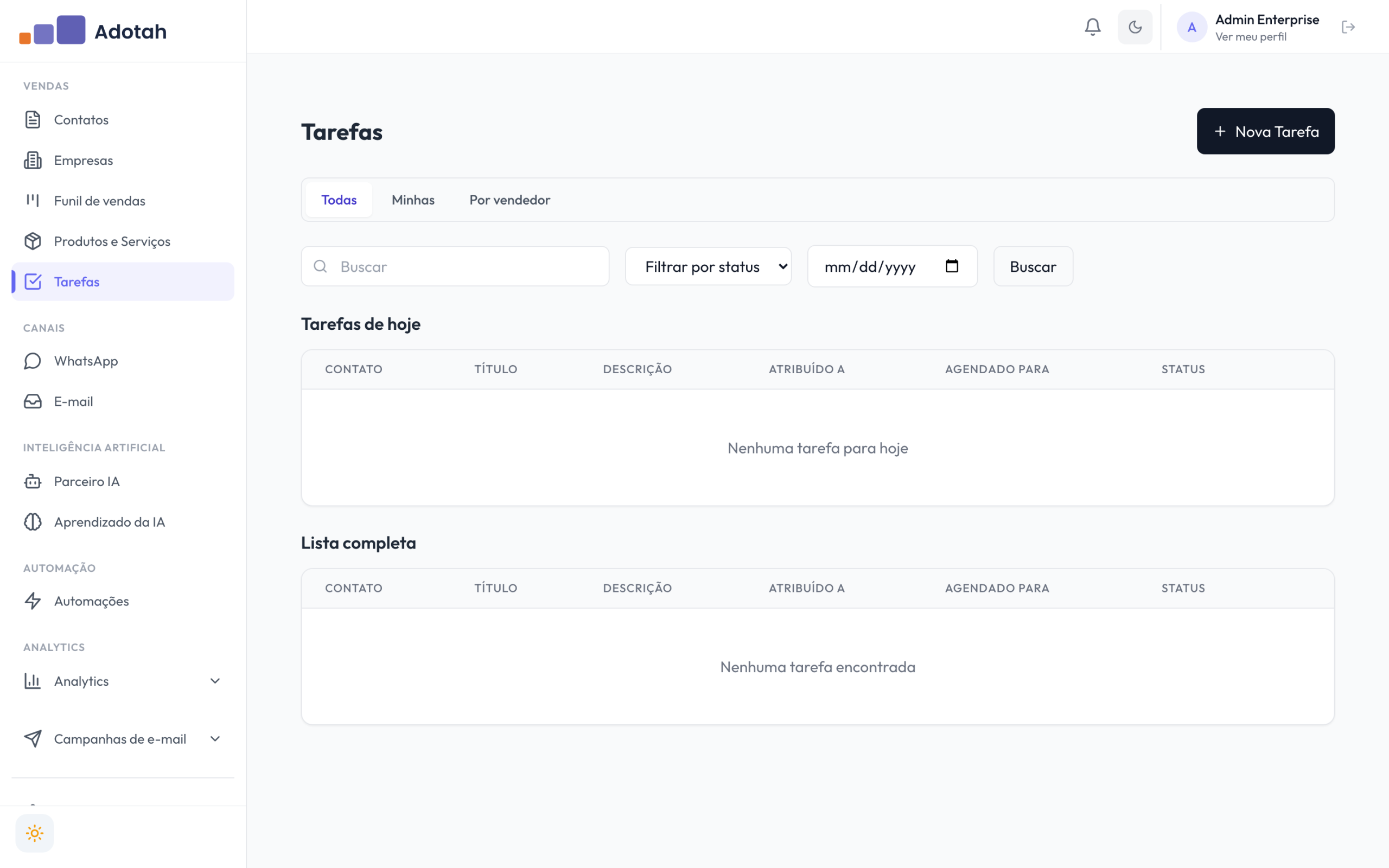The width and height of the screenshot is (1389, 868).
Task: Switch to Por vendedor tab
Action: (x=509, y=200)
